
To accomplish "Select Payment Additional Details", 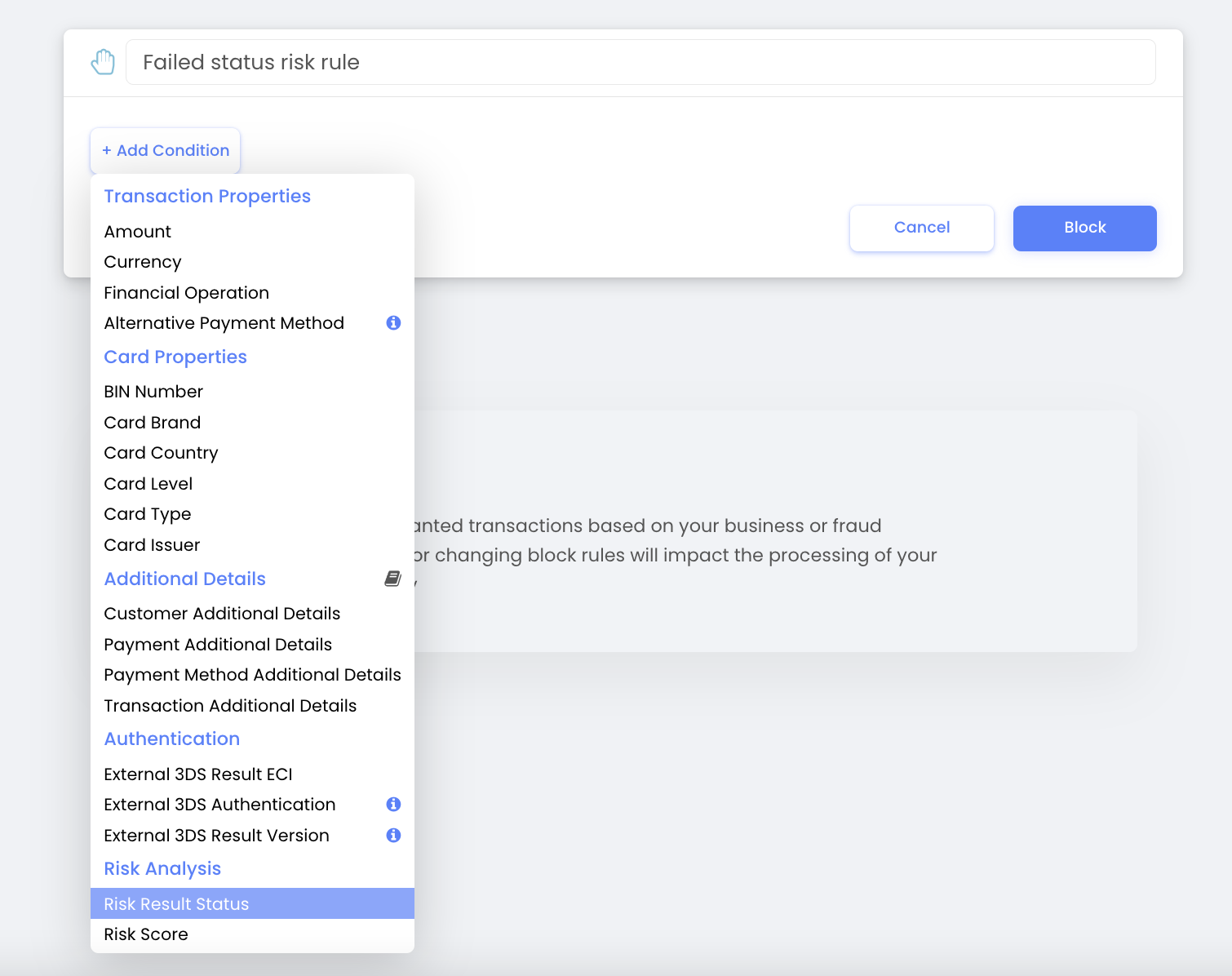I will tap(252, 645).
